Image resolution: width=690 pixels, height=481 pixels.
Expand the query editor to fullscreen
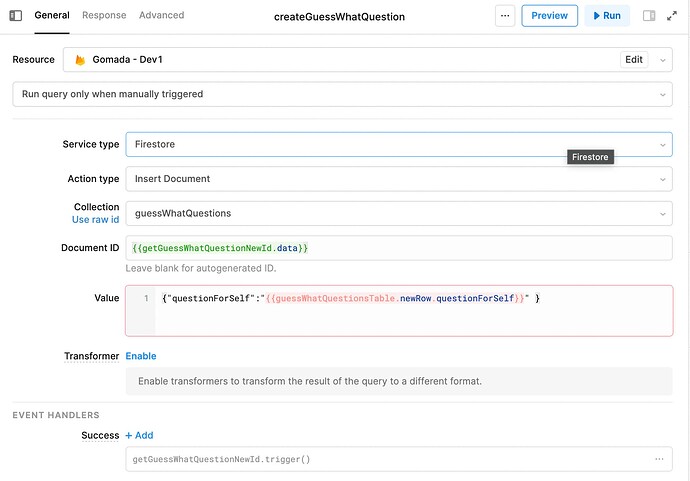pos(672,16)
